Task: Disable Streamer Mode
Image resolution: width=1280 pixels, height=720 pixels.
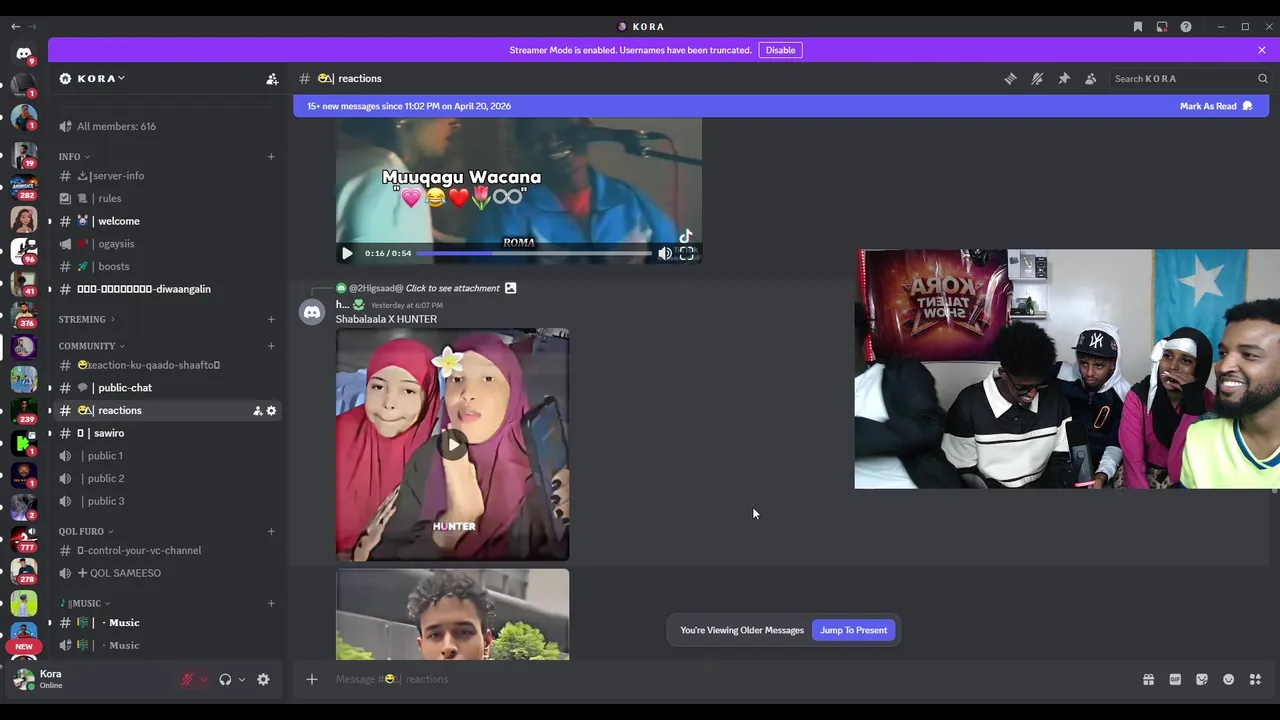Action: click(x=780, y=50)
